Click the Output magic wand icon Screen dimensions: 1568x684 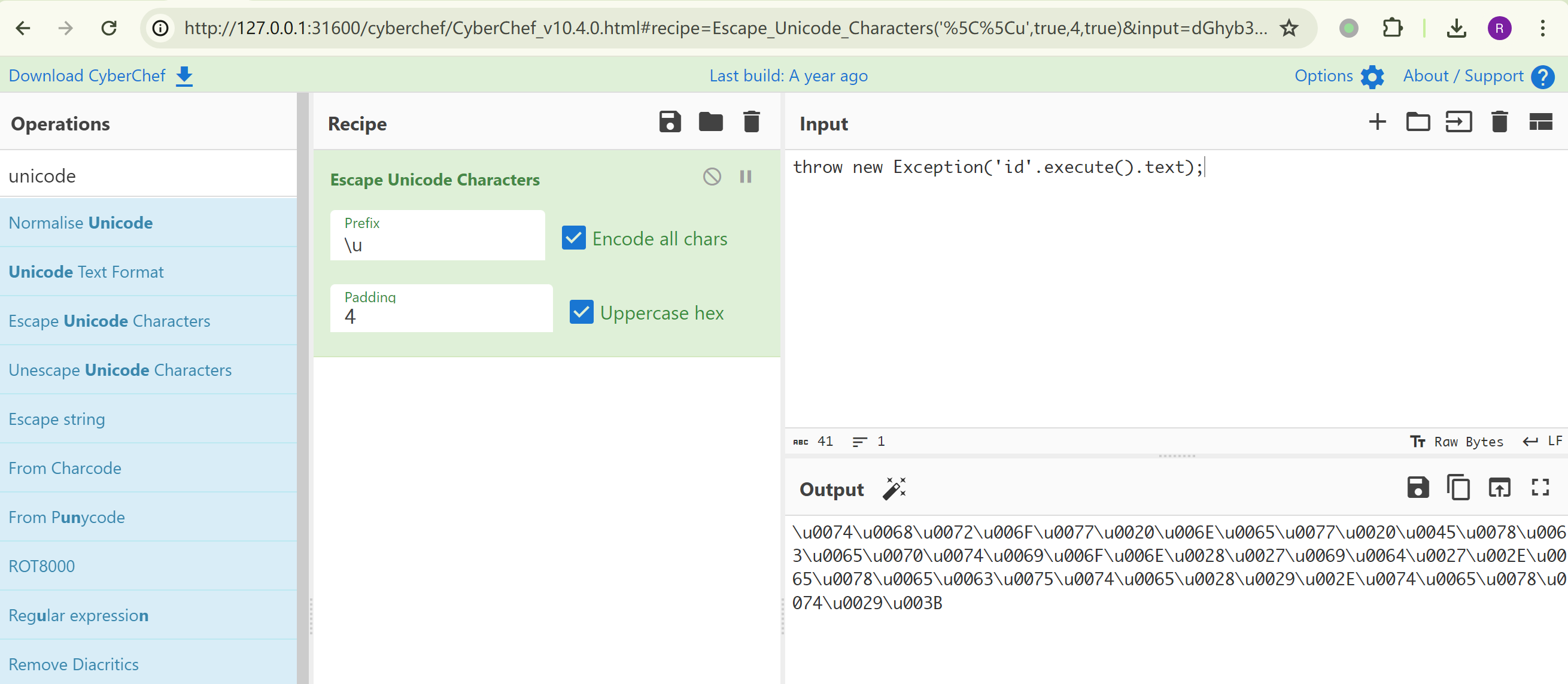(x=894, y=489)
